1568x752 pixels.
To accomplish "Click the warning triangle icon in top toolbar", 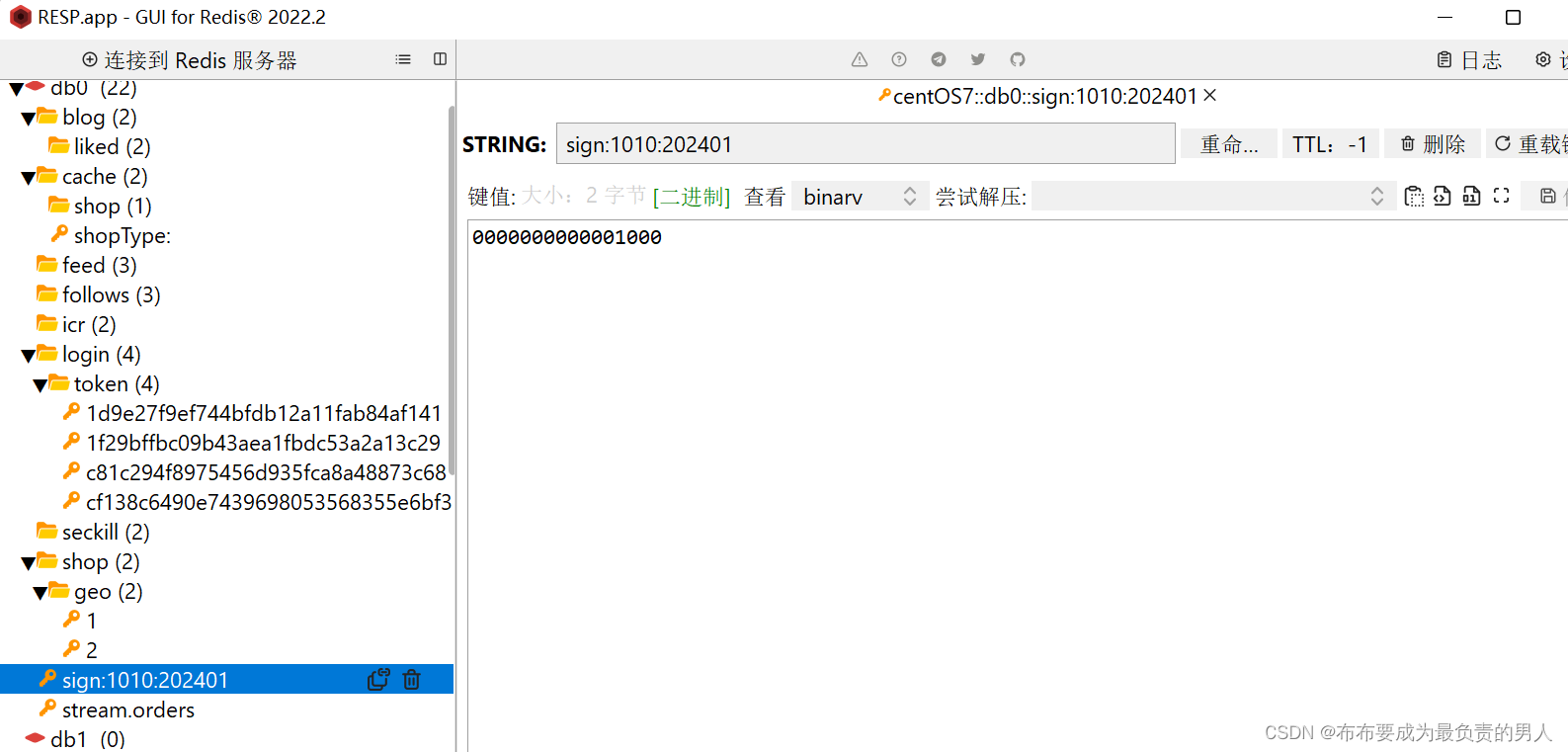I will point(860,59).
